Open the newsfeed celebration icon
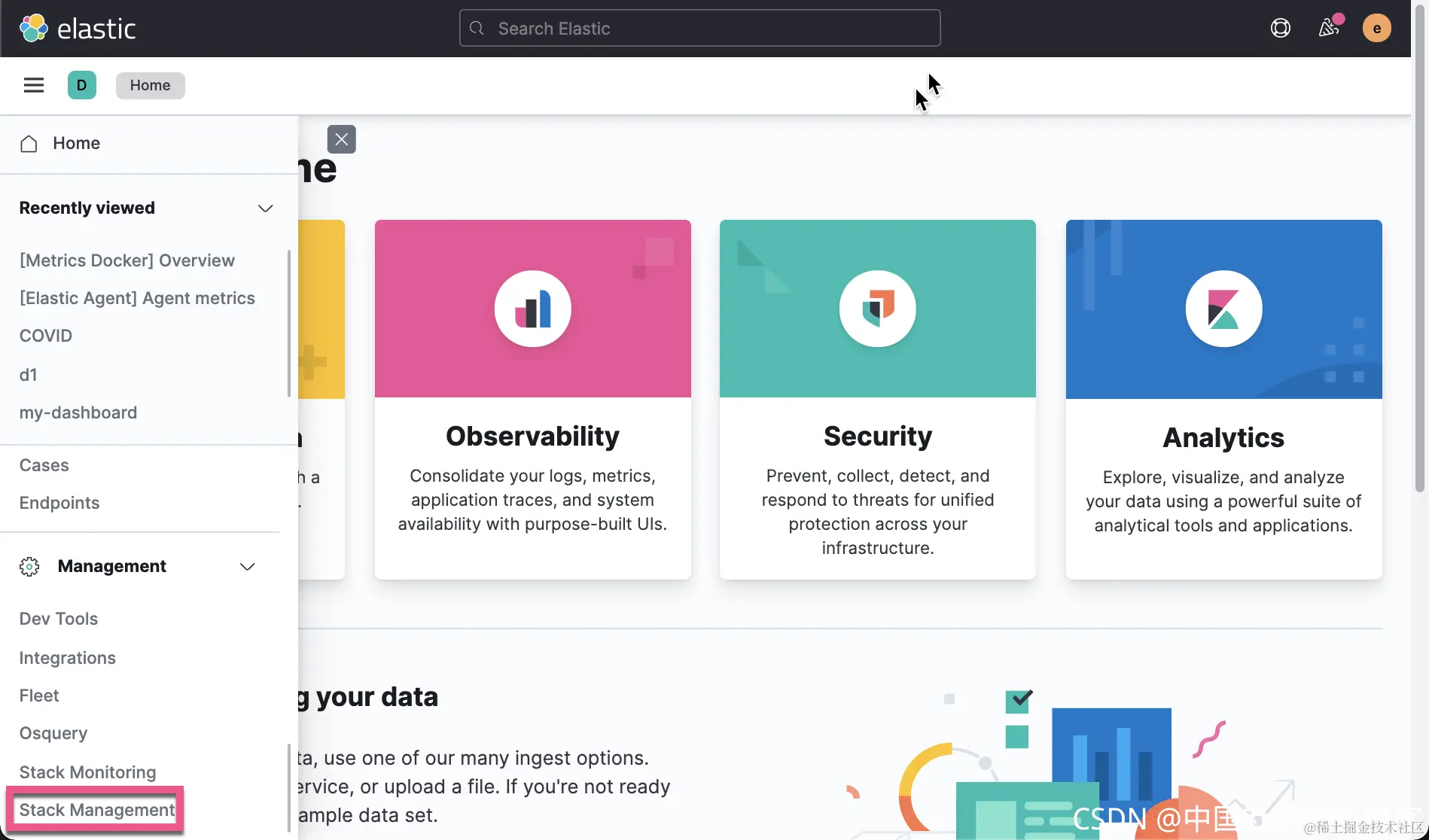The height and width of the screenshot is (840, 1429). [x=1329, y=29]
